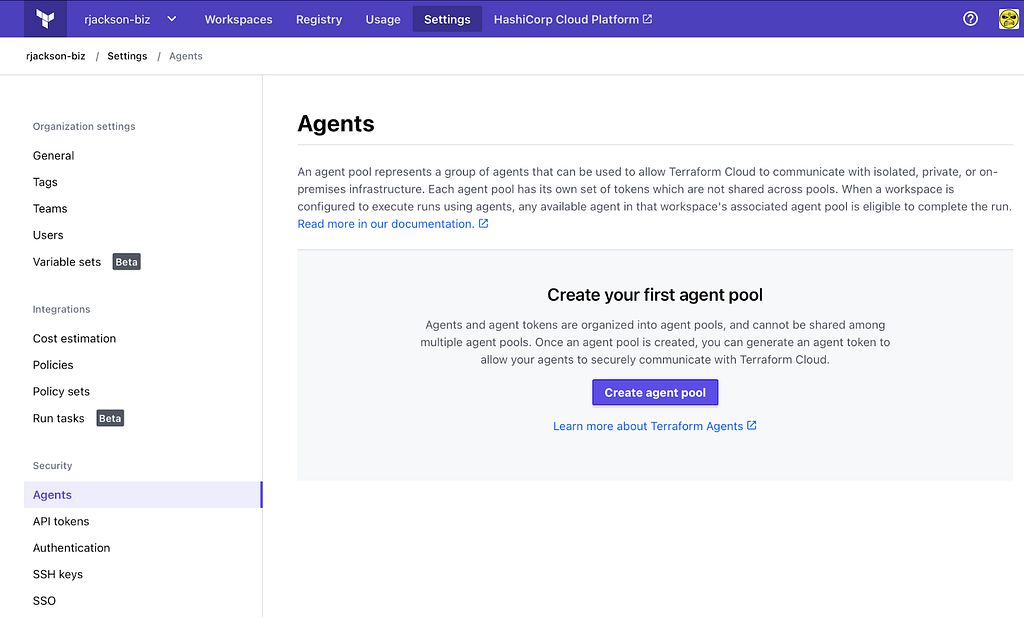Viewport: 1024px width, 618px height.
Task: Click the Terraform logo icon
Action: click(45, 19)
